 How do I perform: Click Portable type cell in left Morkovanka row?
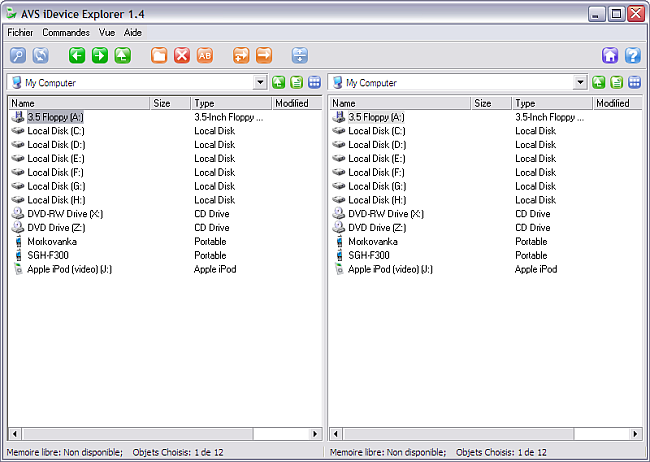[x=210, y=242]
